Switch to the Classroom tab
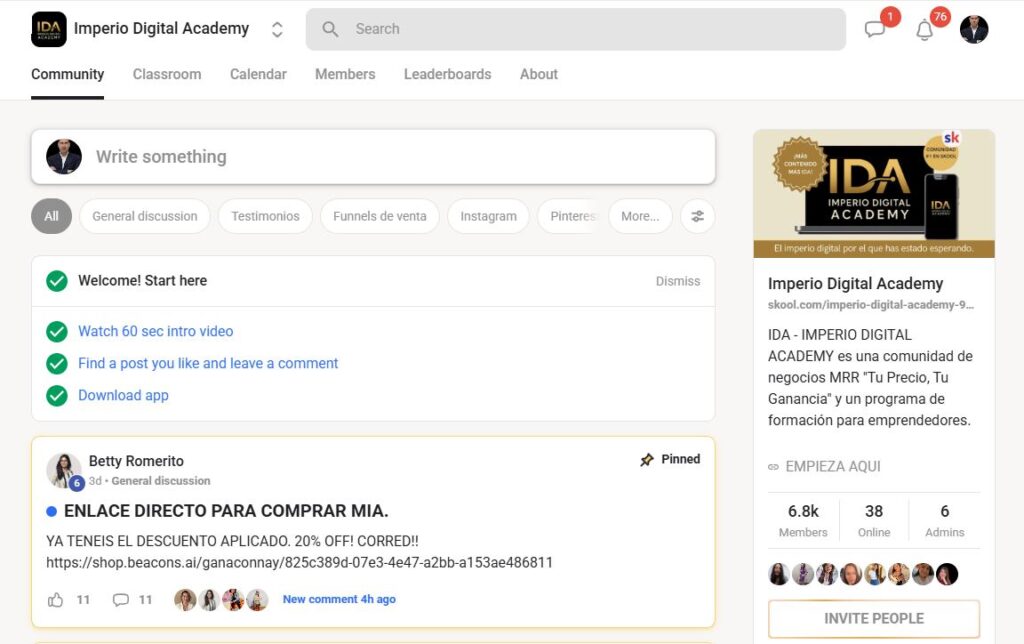The image size is (1024, 644). 167,74
